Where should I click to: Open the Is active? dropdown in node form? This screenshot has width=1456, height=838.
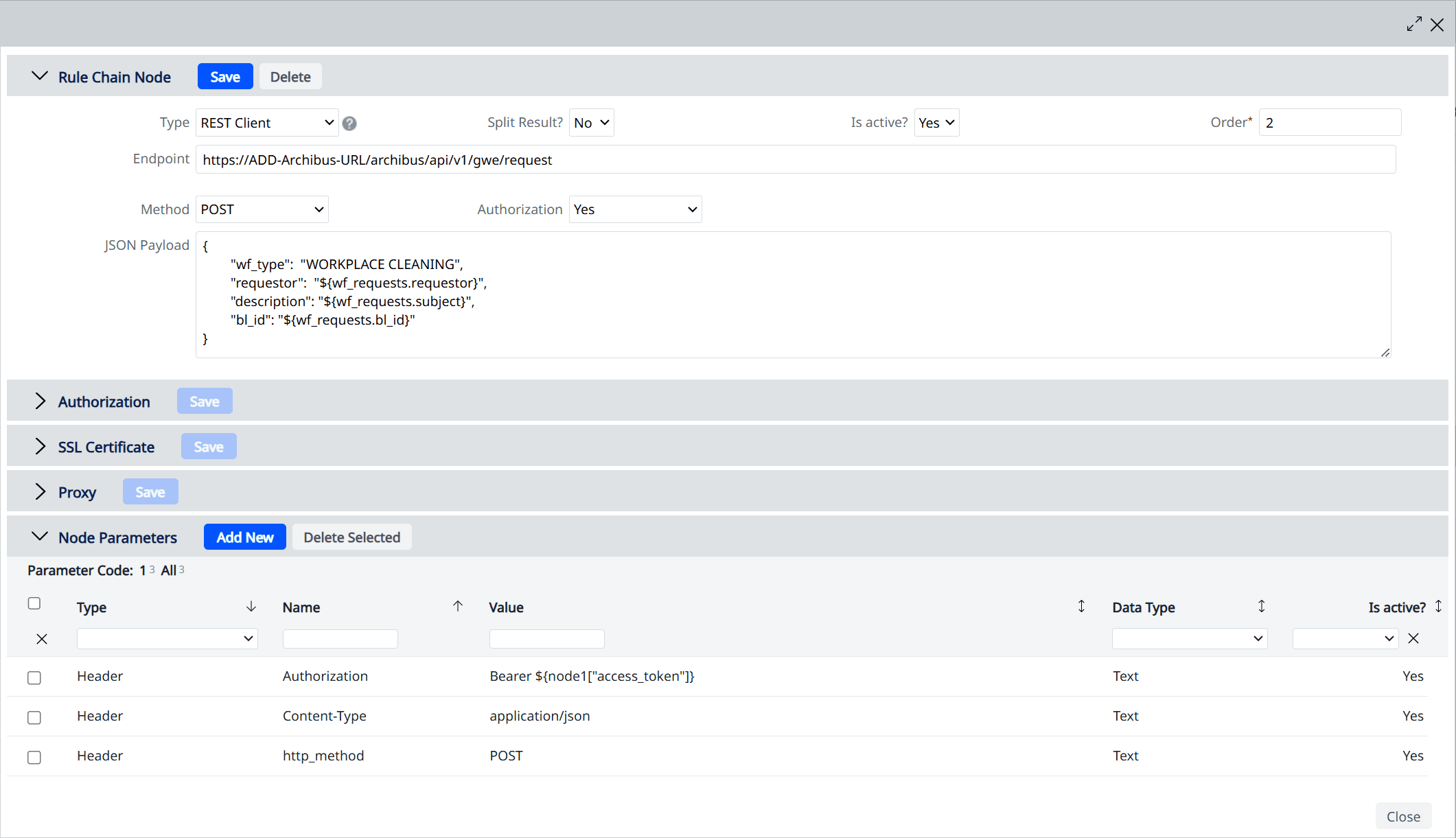[936, 123]
